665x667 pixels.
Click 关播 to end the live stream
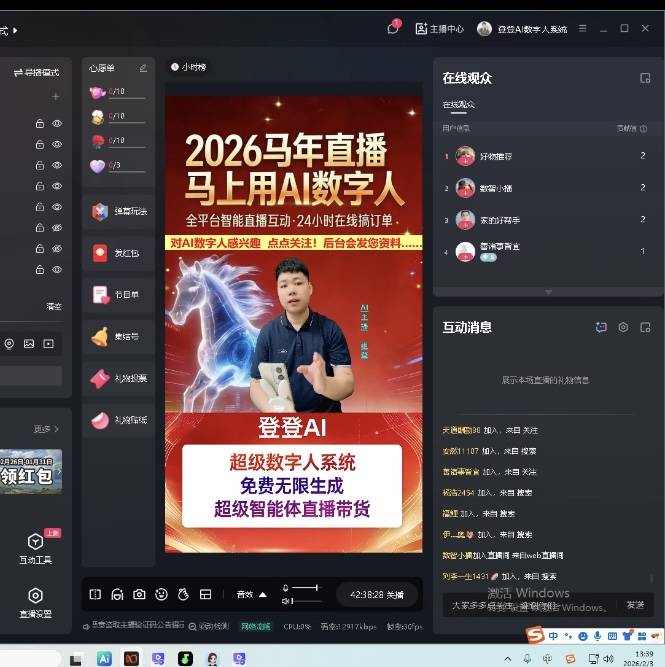pyautogui.click(x=376, y=594)
